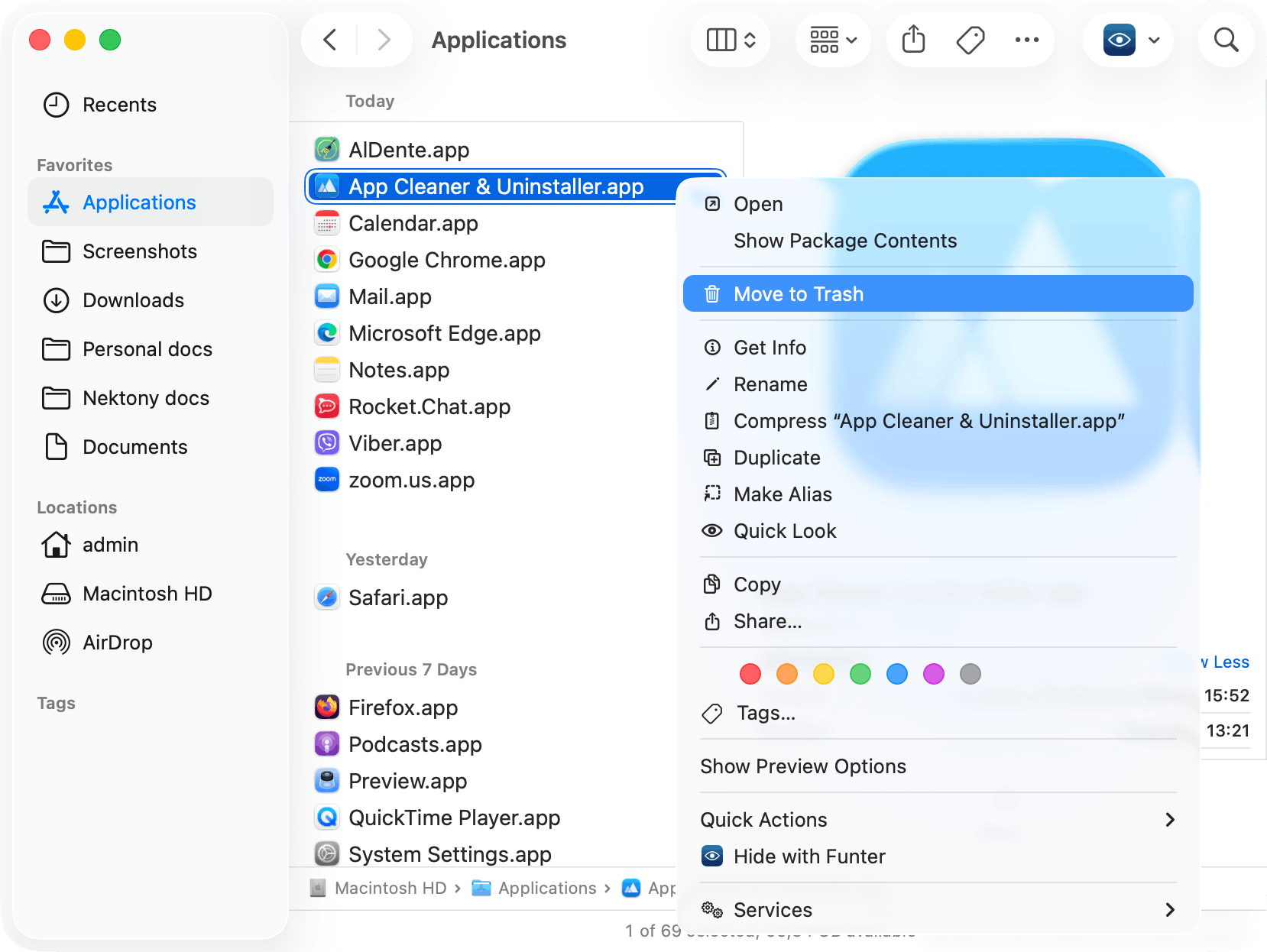Select Move to Trash from the menu
The image size is (1267, 952).
[799, 293]
